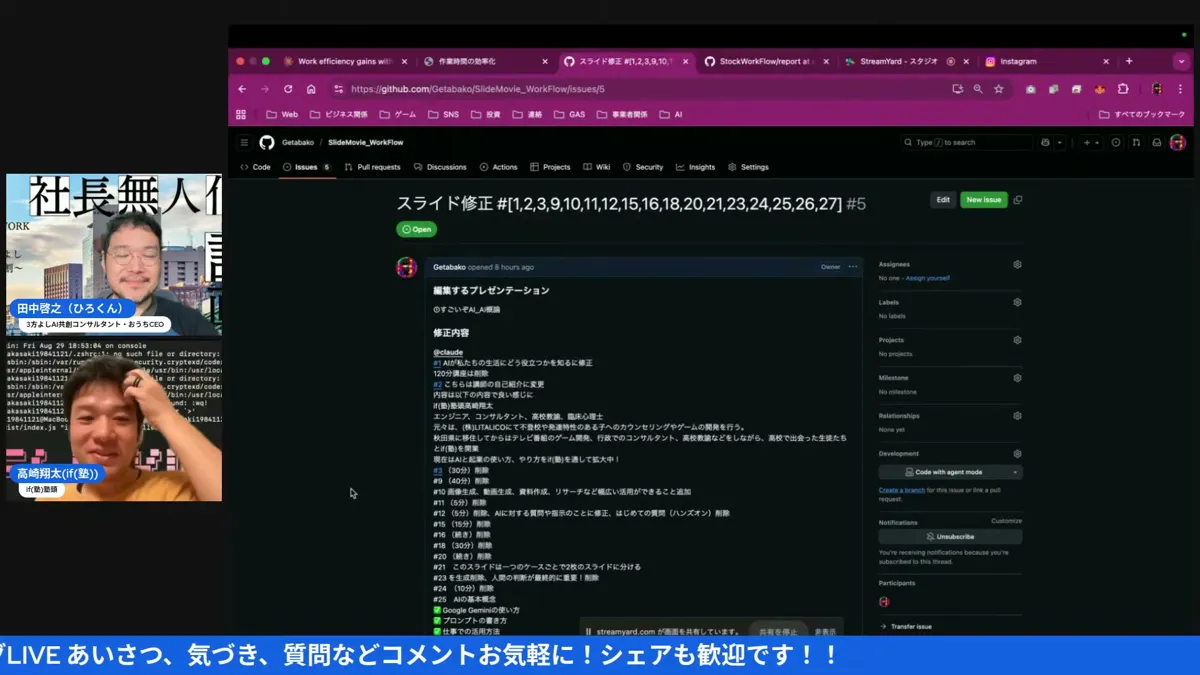Open GitHub notifications inbox icon
Screen dimensions: 1200x675
(x=1157, y=143)
